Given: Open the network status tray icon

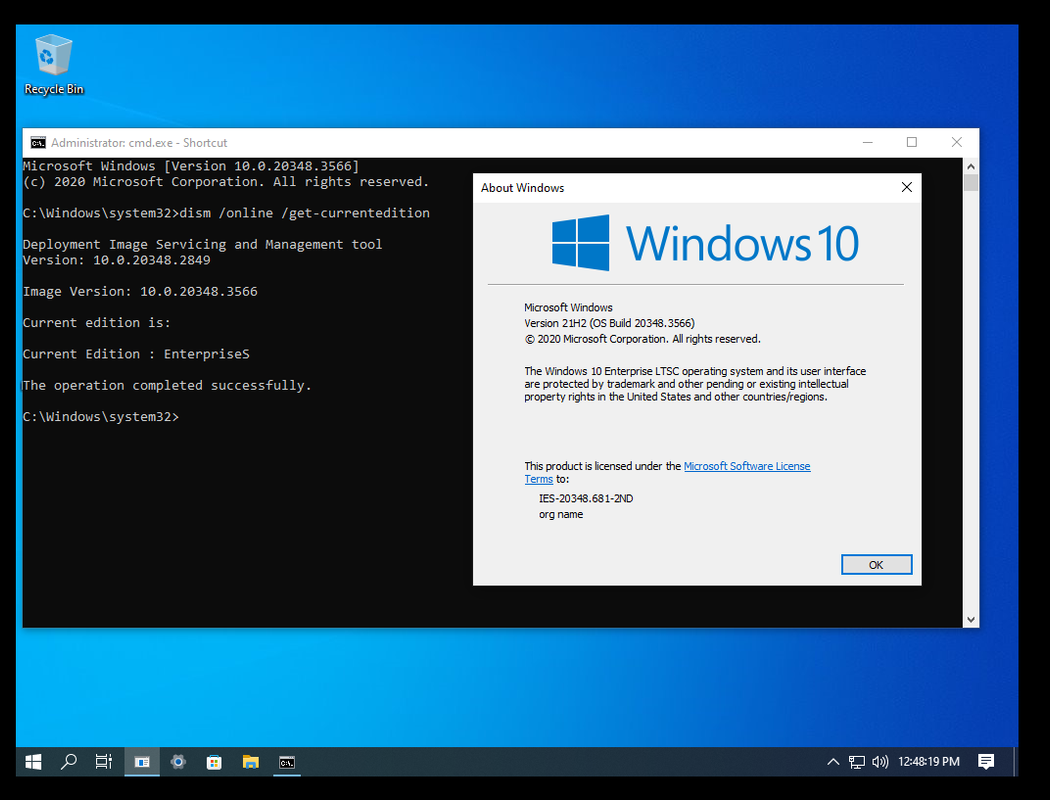Looking at the screenshot, I should click(x=856, y=762).
